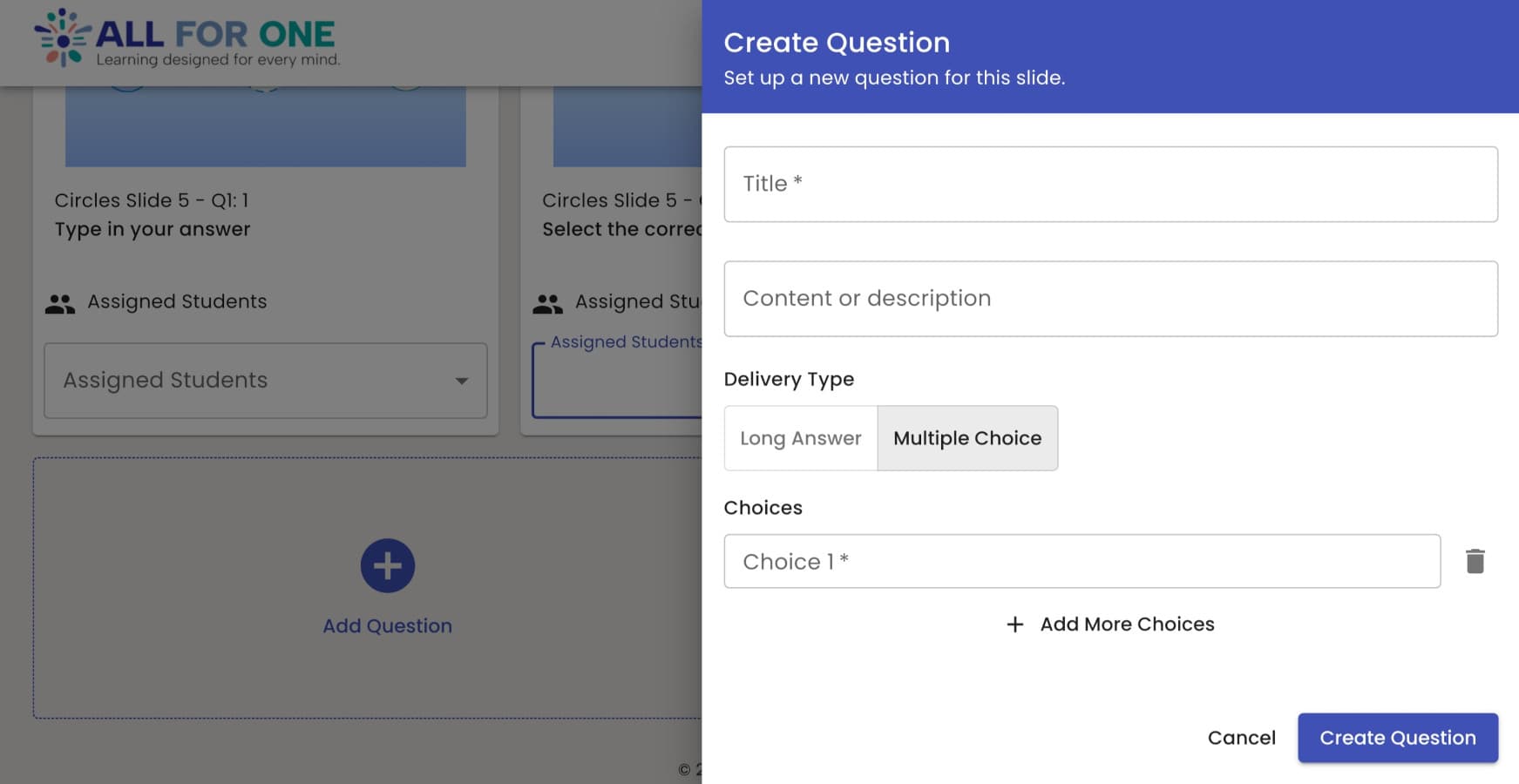Image resolution: width=1519 pixels, height=784 pixels.
Task: Toggle delivery type back to Multiple Choice
Action: click(966, 438)
